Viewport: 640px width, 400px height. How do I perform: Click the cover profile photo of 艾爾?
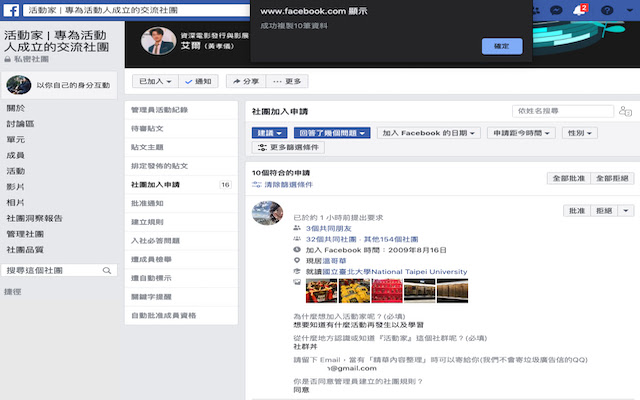[158, 41]
